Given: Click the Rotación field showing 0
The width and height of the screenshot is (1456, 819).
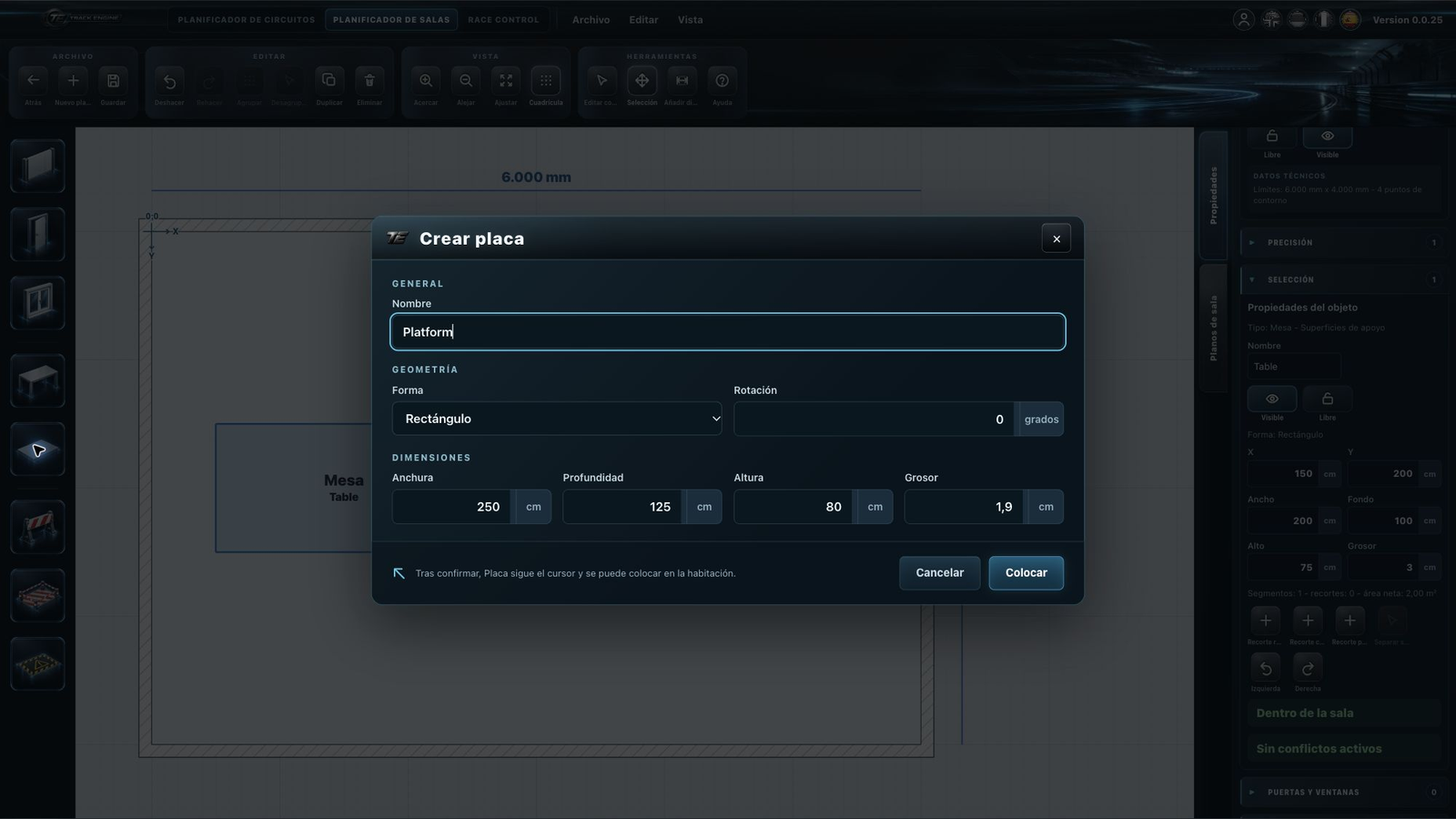Looking at the screenshot, I should pos(875,419).
